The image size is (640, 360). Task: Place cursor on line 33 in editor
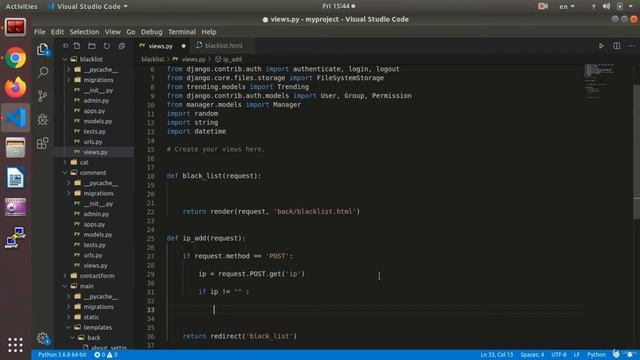point(376,310)
